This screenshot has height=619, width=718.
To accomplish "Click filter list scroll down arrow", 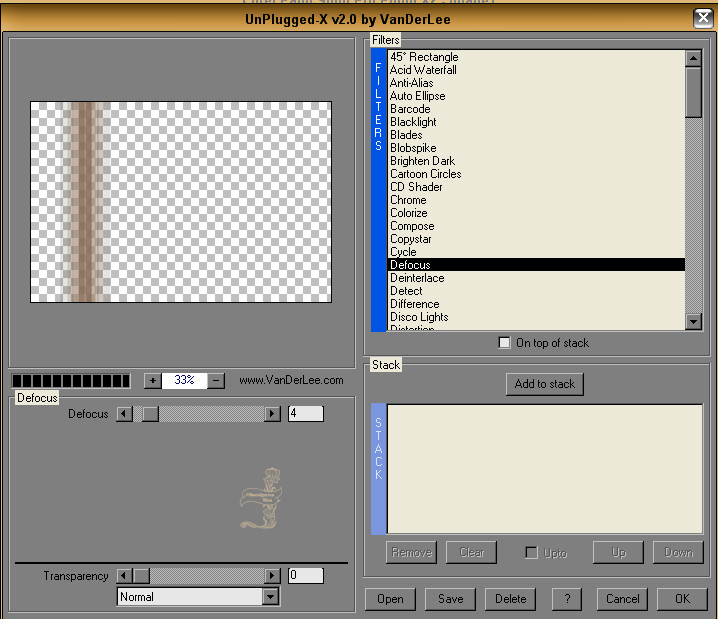I will click(x=694, y=321).
